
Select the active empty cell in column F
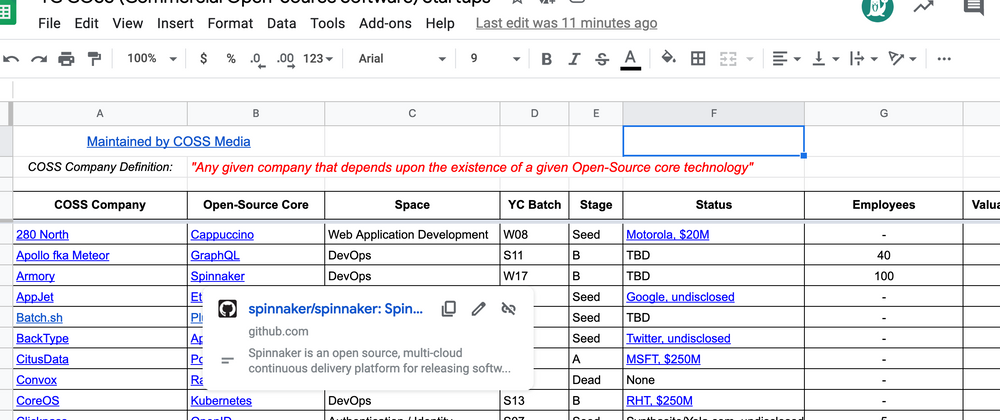pyautogui.click(x=713, y=141)
